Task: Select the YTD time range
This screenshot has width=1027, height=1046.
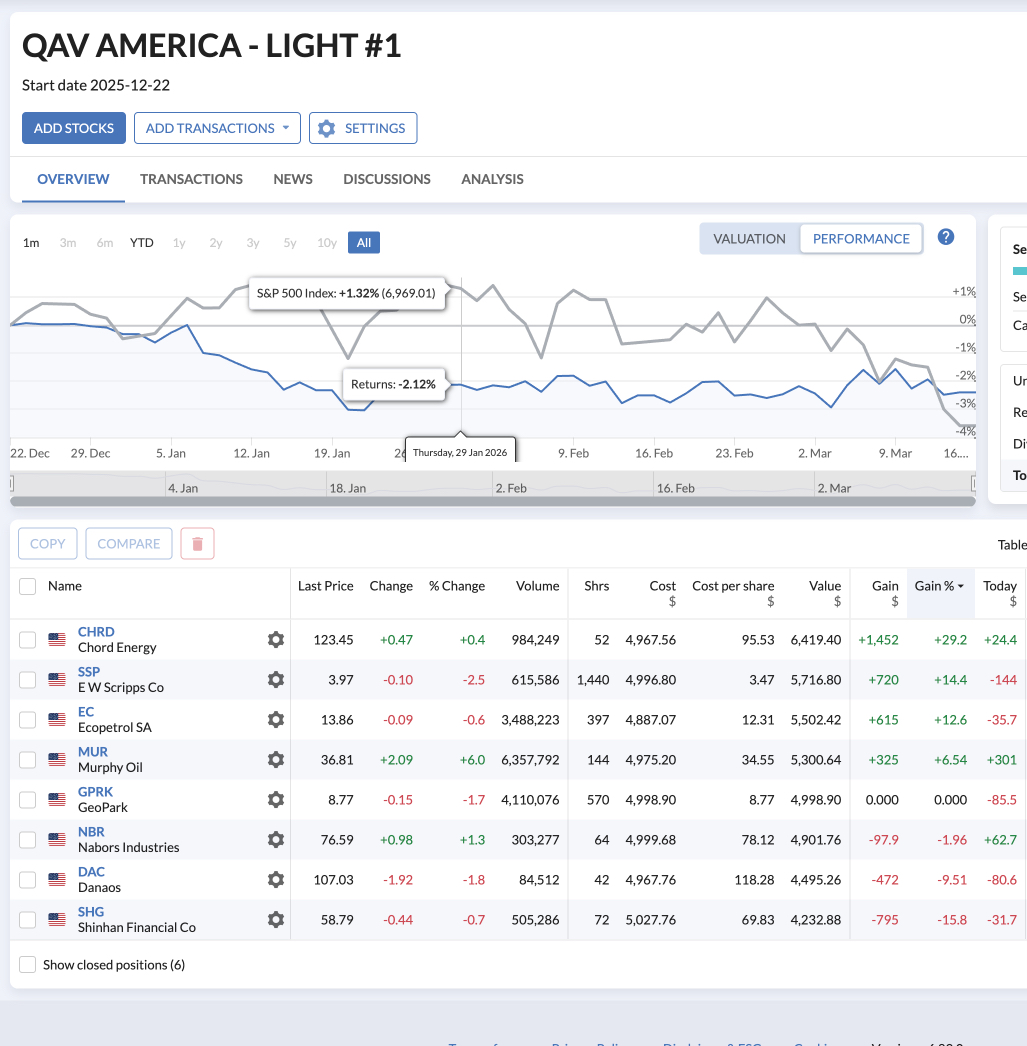Action: (x=142, y=243)
